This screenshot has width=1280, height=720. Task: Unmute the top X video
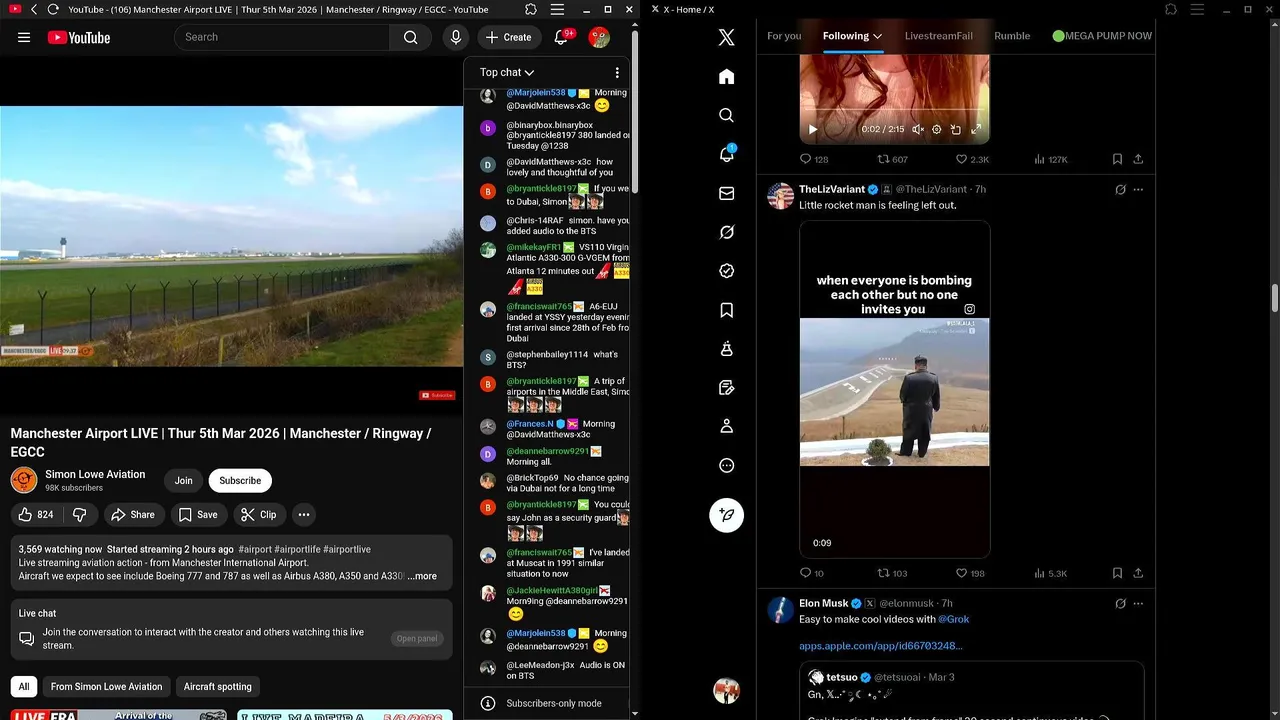click(918, 129)
